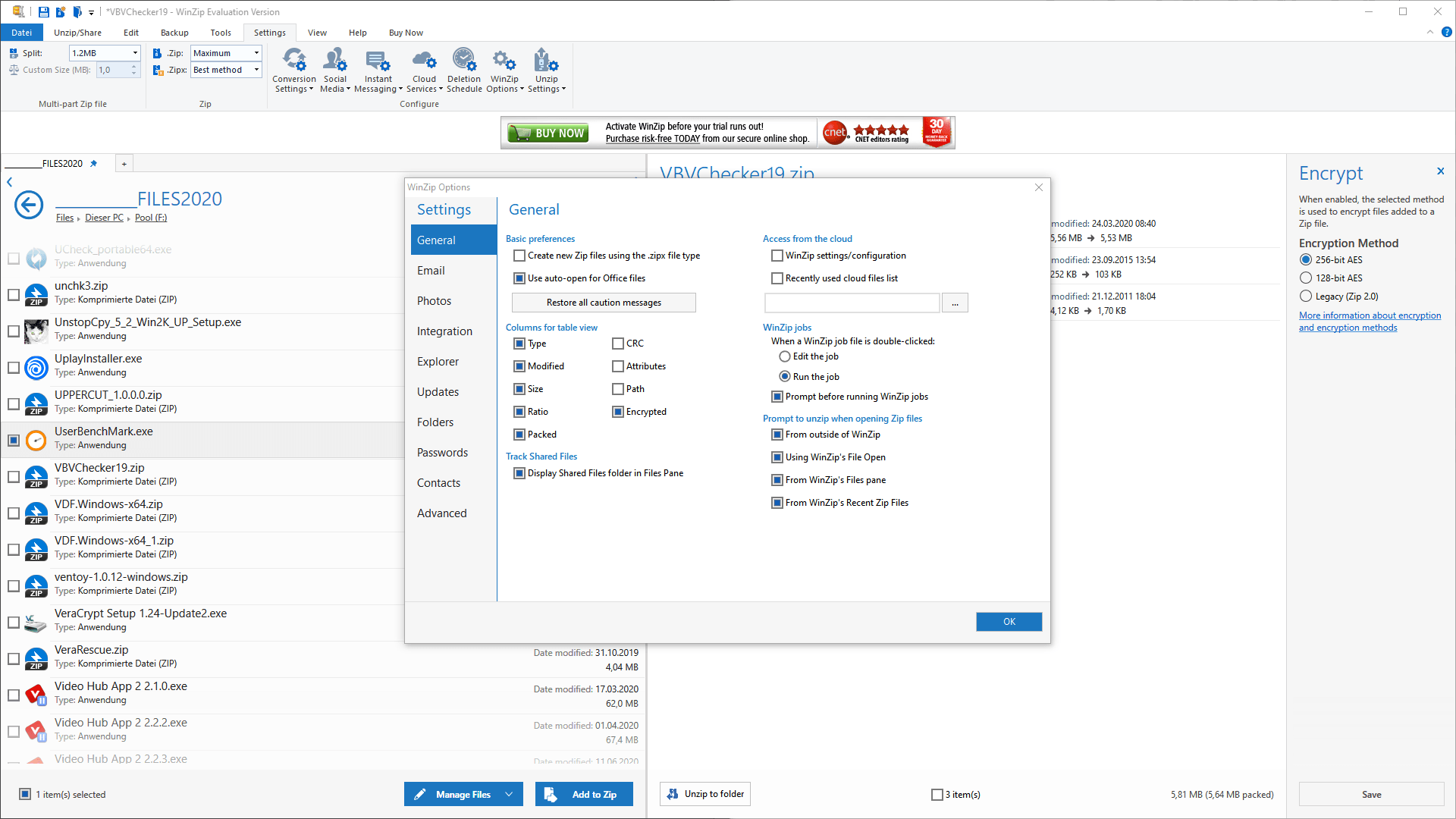Click the unchk3.zip file icon

(x=36, y=294)
